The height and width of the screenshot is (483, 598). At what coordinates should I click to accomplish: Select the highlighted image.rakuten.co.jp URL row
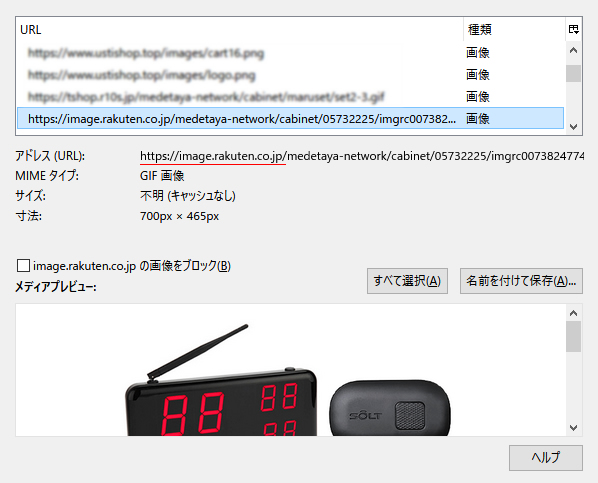[x=291, y=119]
